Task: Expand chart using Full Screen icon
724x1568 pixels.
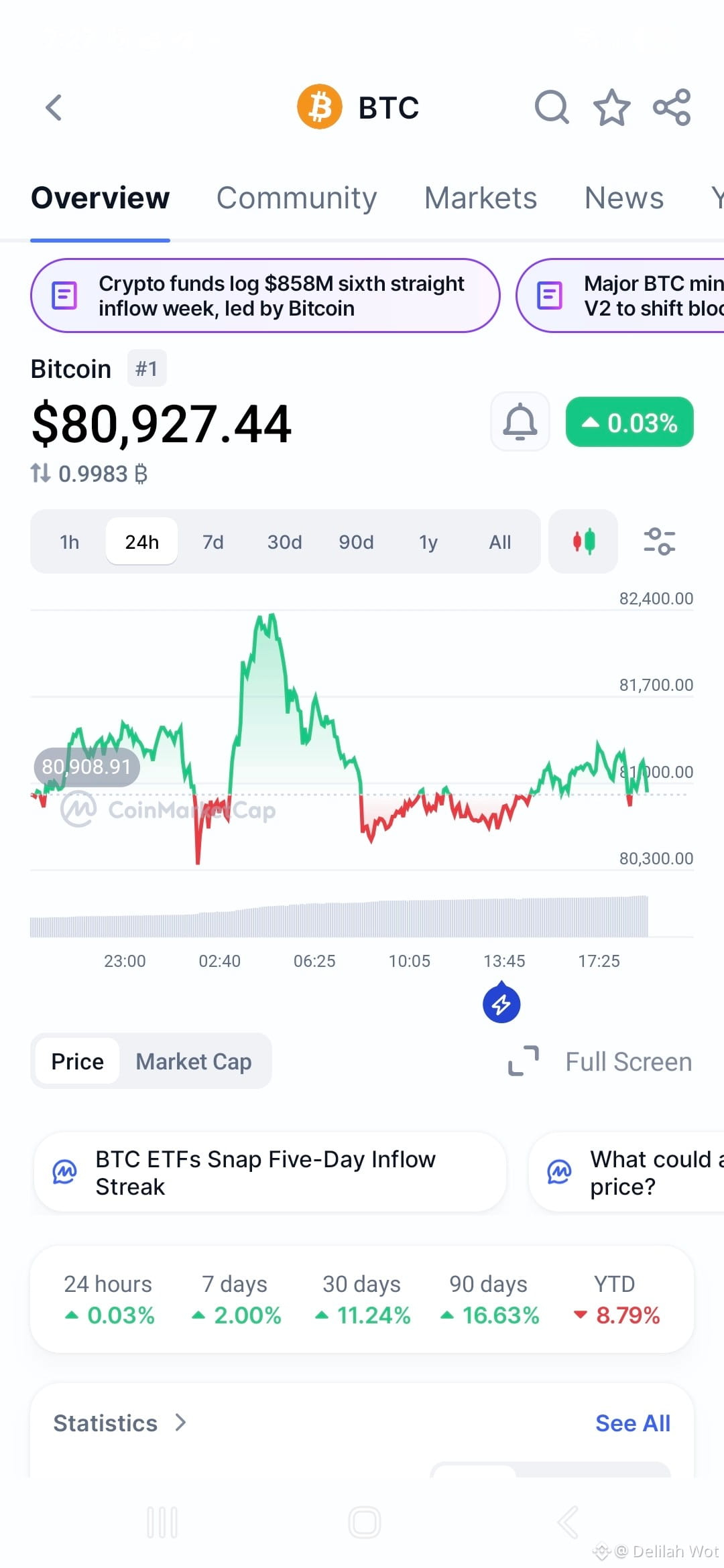Action: pyautogui.click(x=524, y=1061)
